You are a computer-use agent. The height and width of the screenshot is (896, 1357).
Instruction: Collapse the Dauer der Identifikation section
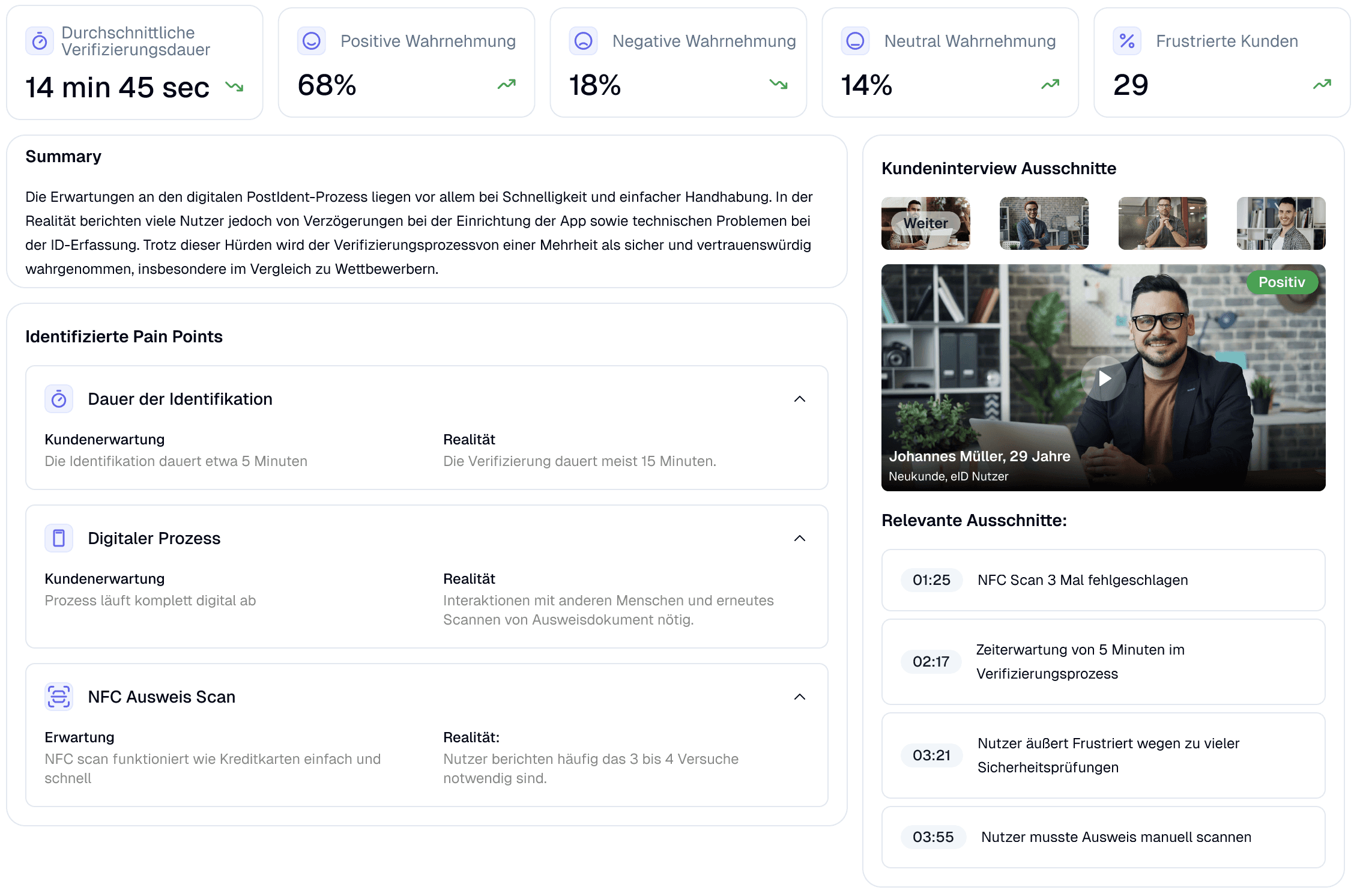(x=799, y=399)
